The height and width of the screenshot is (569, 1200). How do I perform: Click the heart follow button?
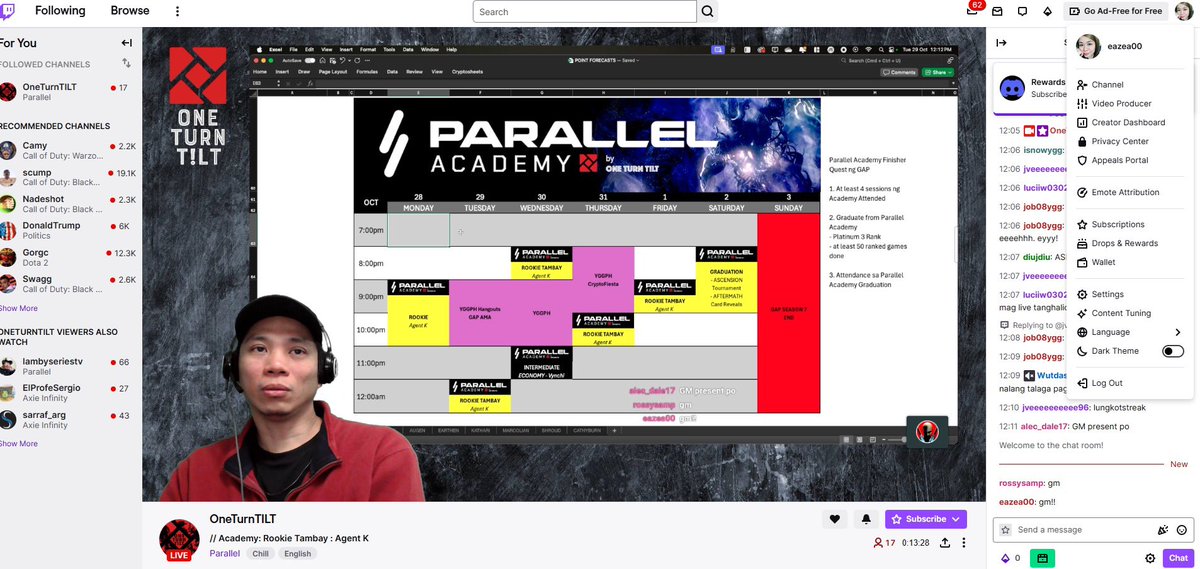pos(834,519)
